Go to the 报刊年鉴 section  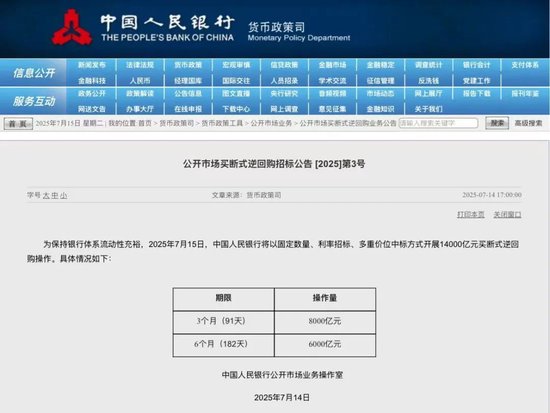pos(525,93)
